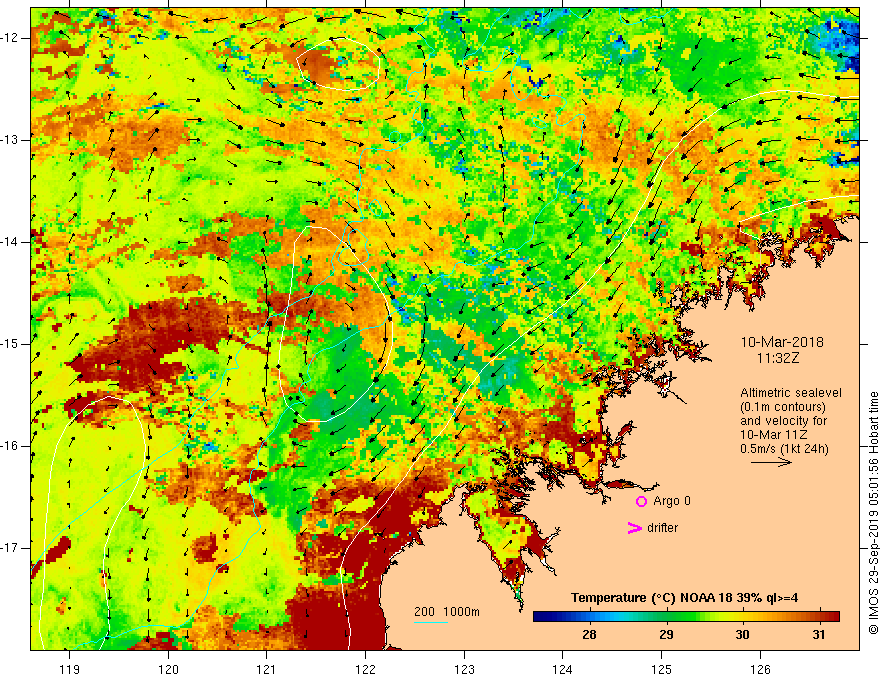Image resolution: width=880 pixels, height=680 pixels.
Task: Click the longitude axis label '125'
Action: point(661,669)
